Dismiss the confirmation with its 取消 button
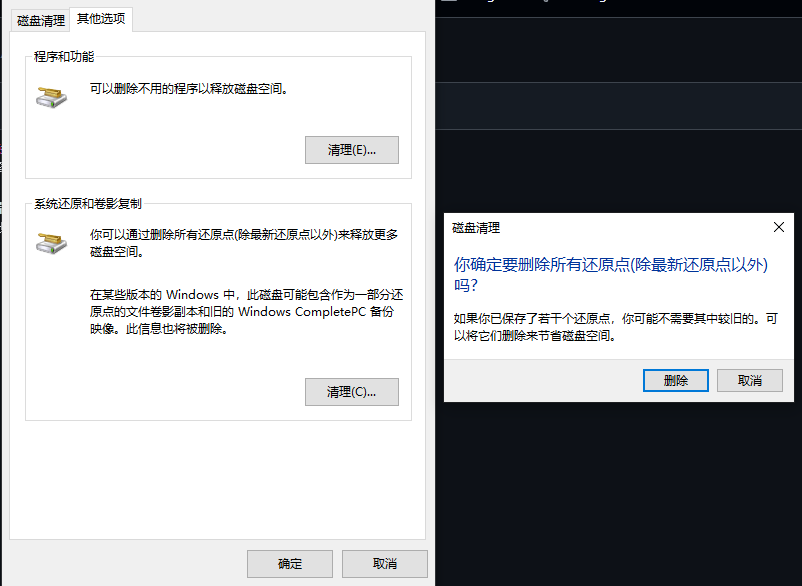The height and width of the screenshot is (586, 802). pos(749,380)
